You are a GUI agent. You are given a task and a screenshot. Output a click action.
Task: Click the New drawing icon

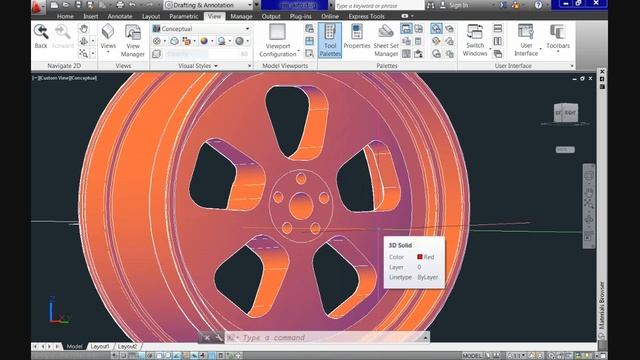point(53,5)
